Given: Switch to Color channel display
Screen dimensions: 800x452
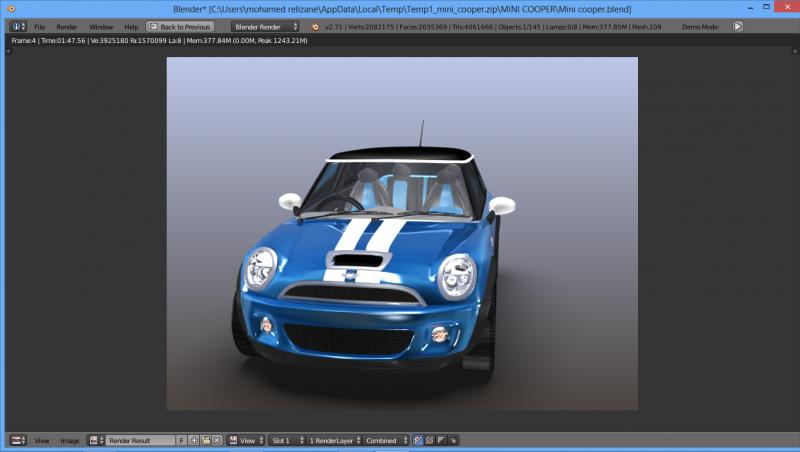Looking at the screenshot, I should coord(430,440).
